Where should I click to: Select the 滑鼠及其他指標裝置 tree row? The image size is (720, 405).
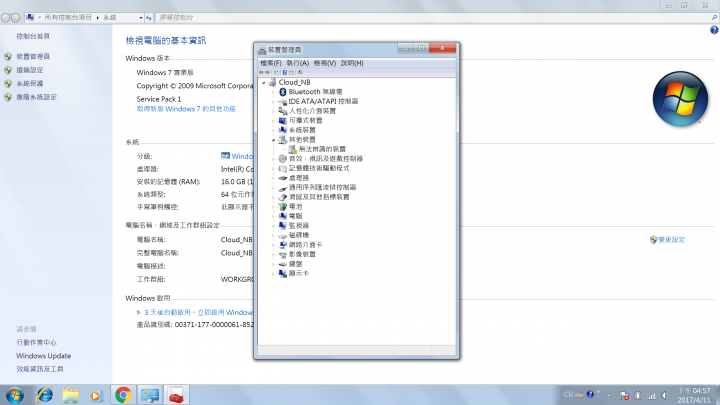314,197
